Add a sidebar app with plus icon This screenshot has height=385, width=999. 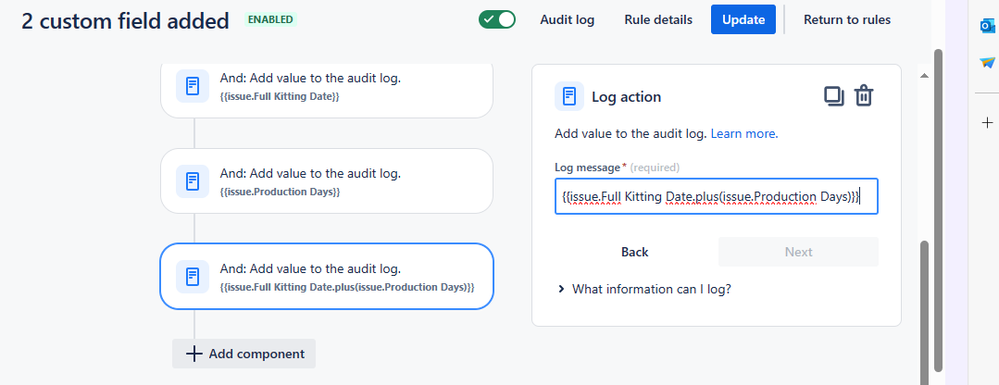987,122
